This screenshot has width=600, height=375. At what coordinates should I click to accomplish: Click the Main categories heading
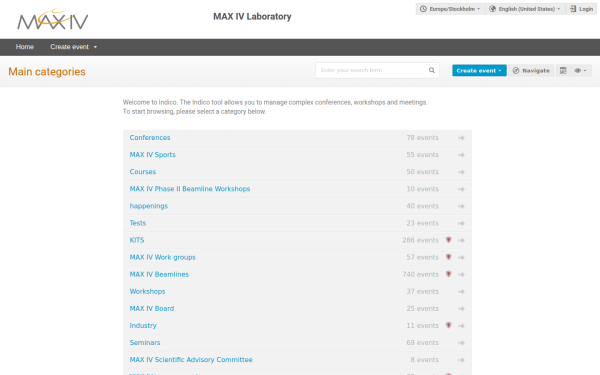47,72
